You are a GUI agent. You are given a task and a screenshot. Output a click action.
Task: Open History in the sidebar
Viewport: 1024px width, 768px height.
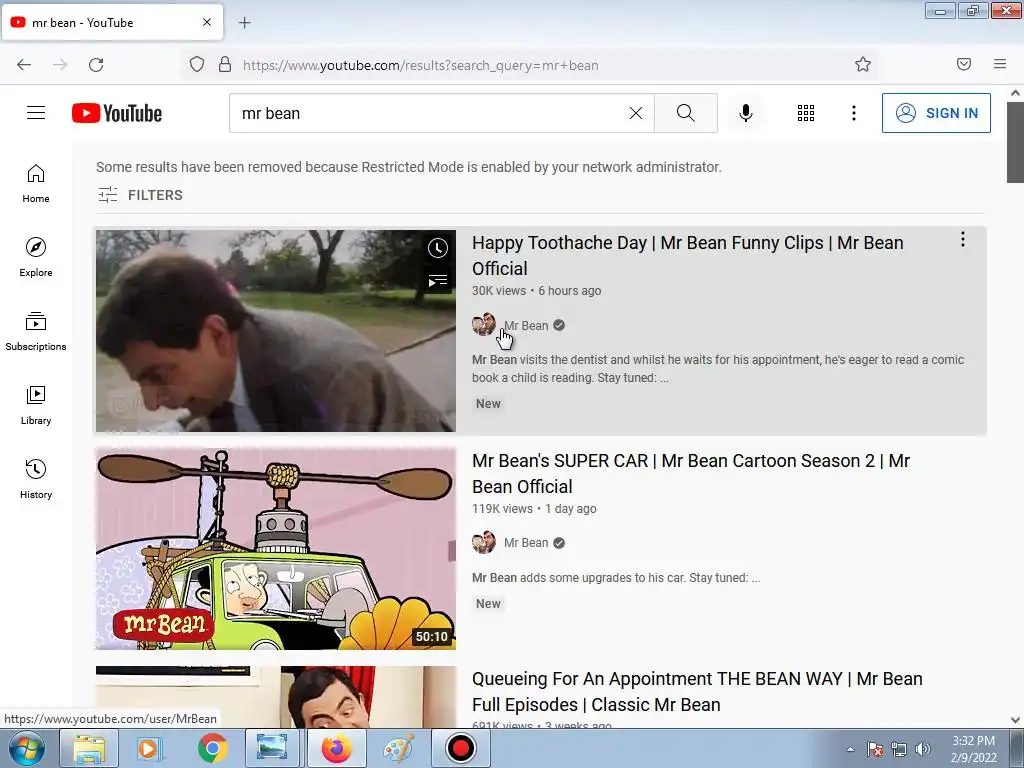[x=36, y=479]
